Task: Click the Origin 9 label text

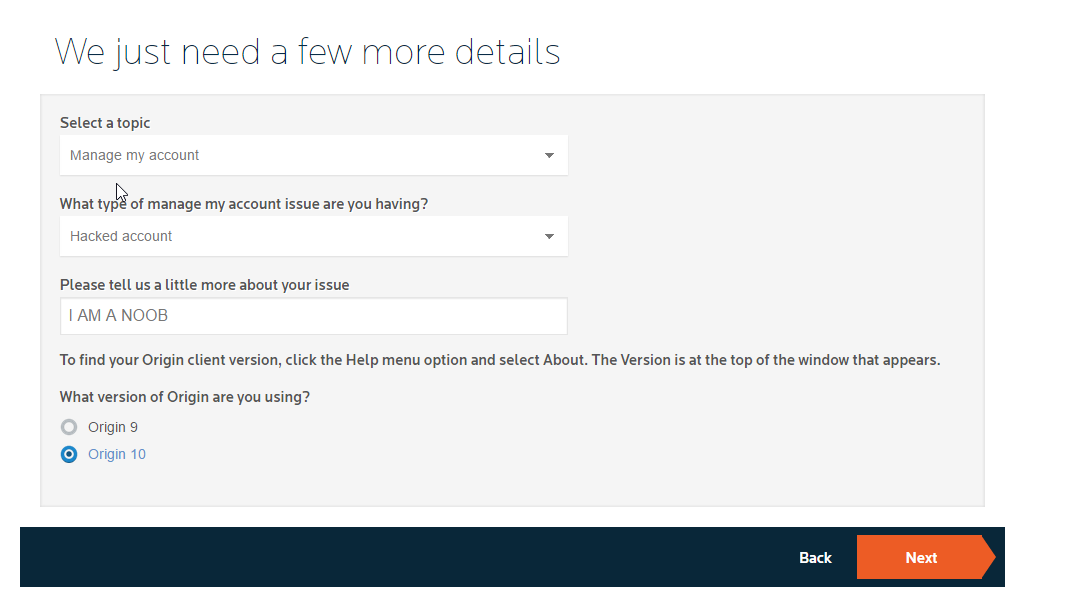Action: tap(113, 427)
